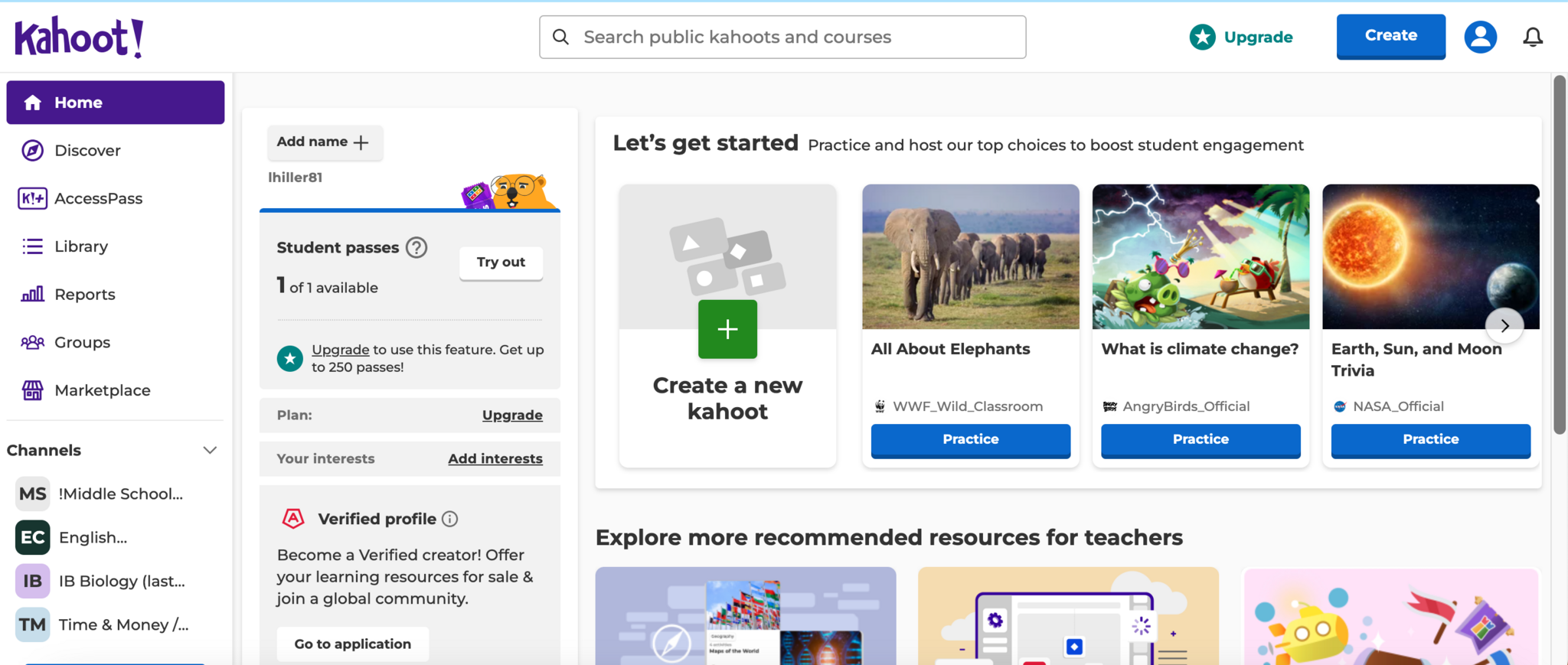Screen dimensions: 1568x665
Task: Open Marketplace from the sidebar
Action: 102,390
